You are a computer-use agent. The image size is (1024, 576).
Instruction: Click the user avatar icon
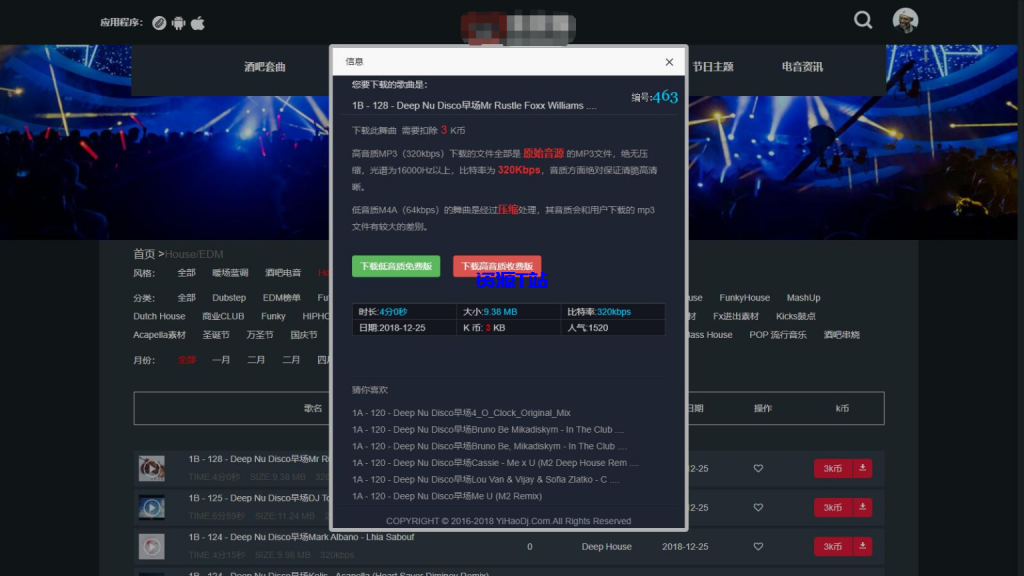pos(905,19)
